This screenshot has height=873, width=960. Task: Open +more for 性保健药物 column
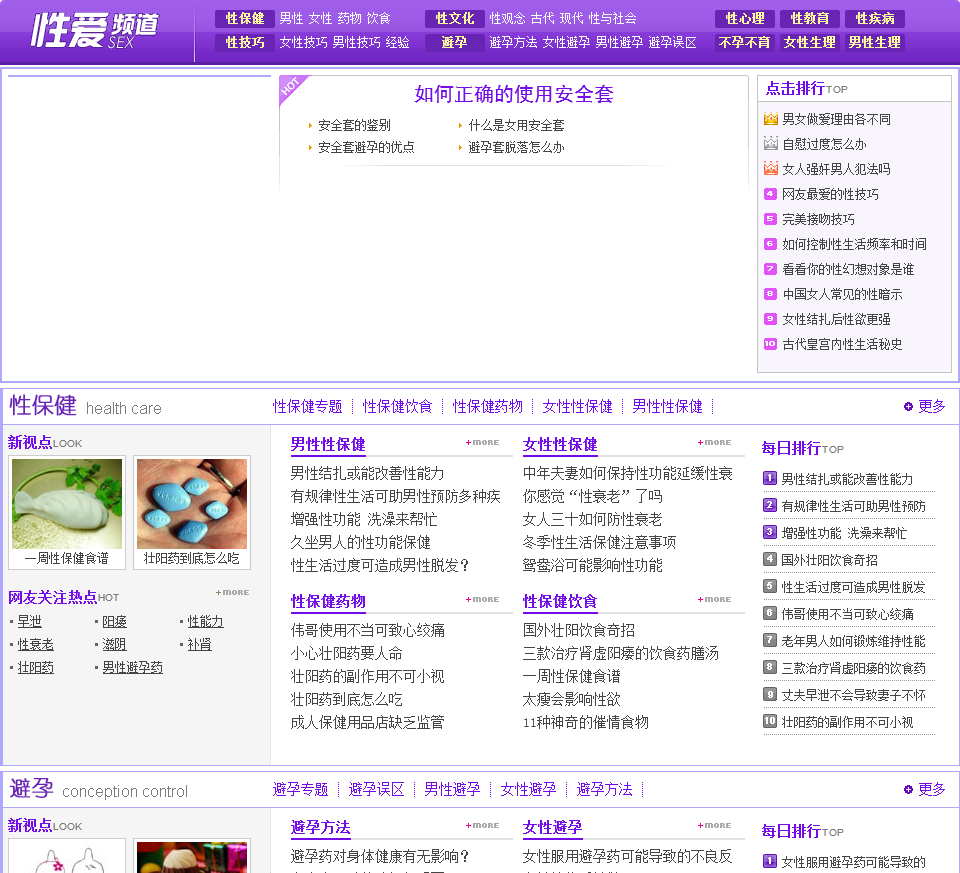coord(482,599)
